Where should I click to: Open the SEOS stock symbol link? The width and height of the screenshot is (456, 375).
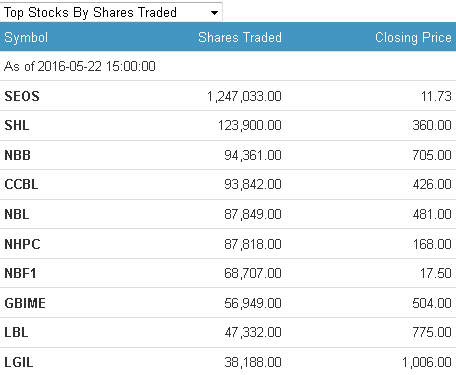pos(22,96)
